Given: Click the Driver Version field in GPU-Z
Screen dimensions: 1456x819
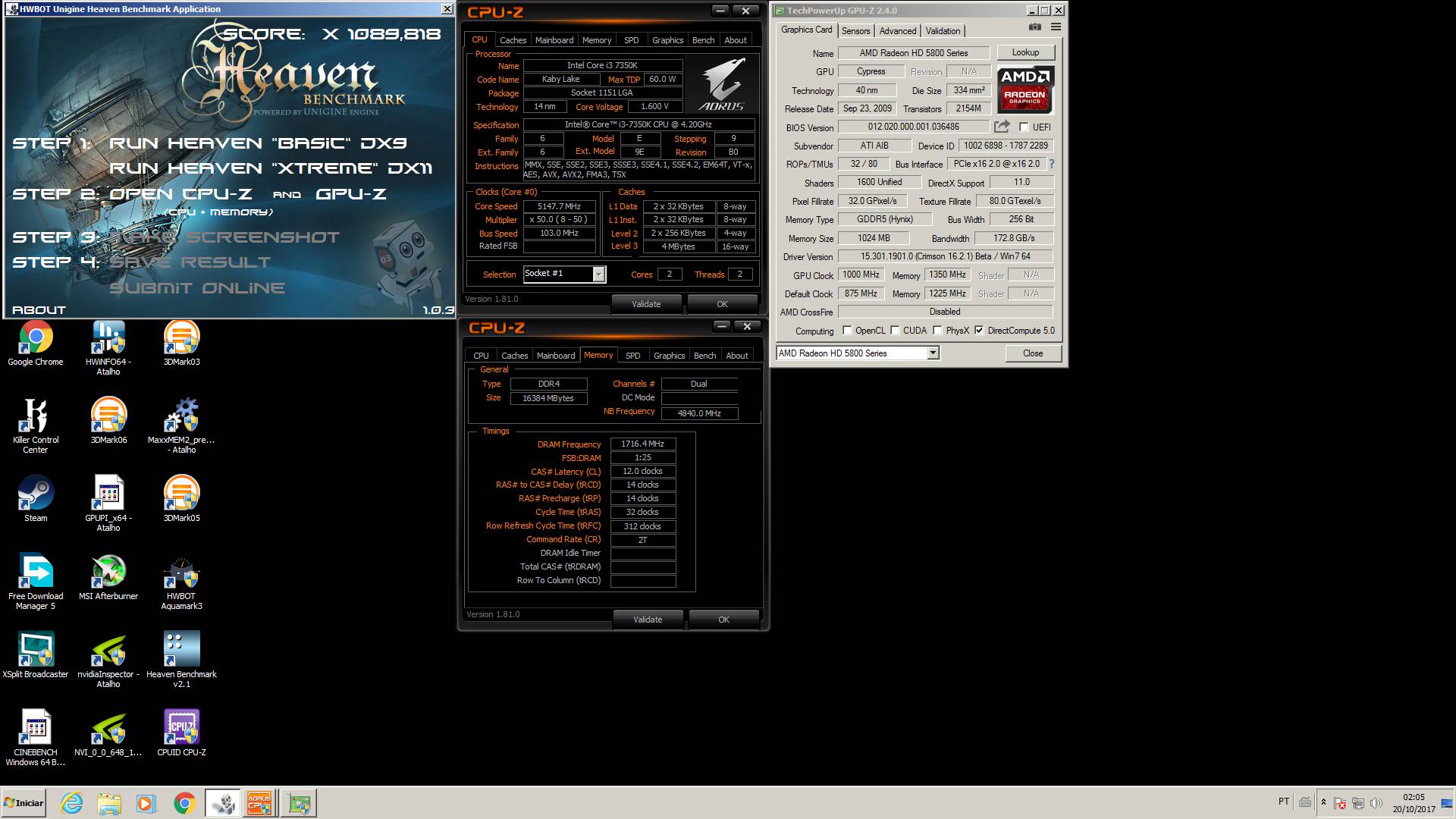Looking at the screenshot, I should point(945,256).
